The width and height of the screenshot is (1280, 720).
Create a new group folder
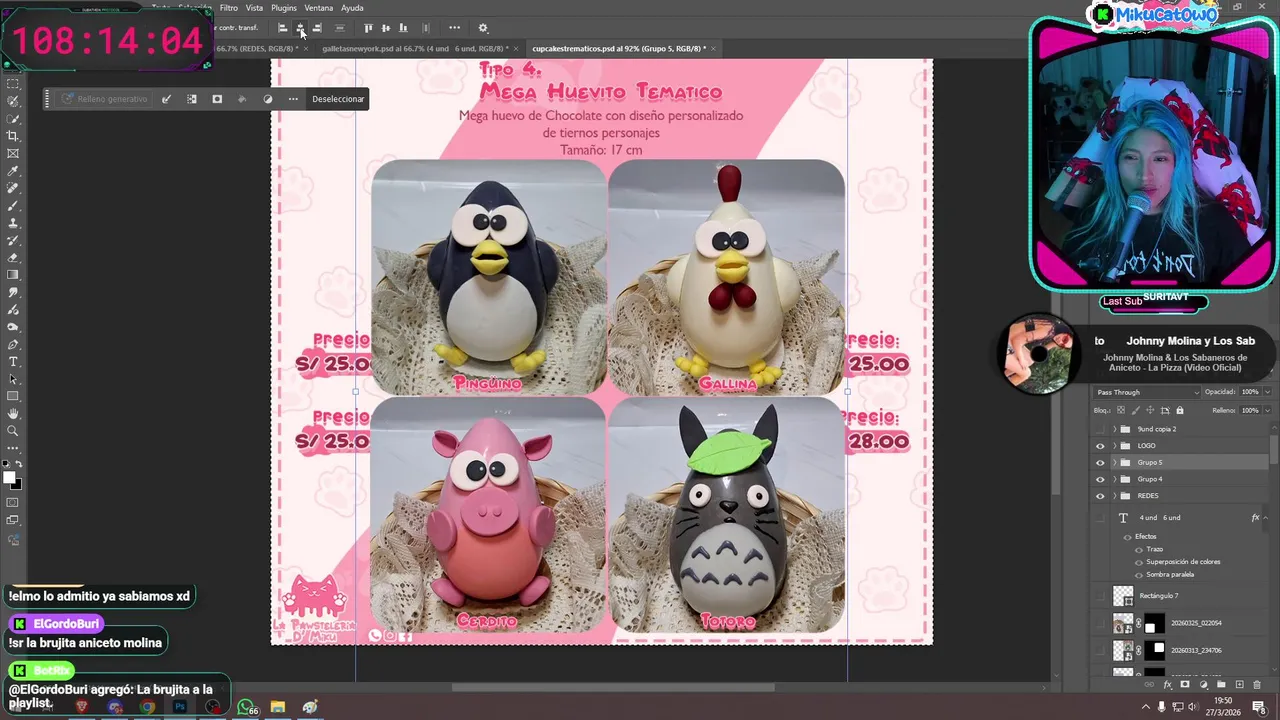point(1221,685)
